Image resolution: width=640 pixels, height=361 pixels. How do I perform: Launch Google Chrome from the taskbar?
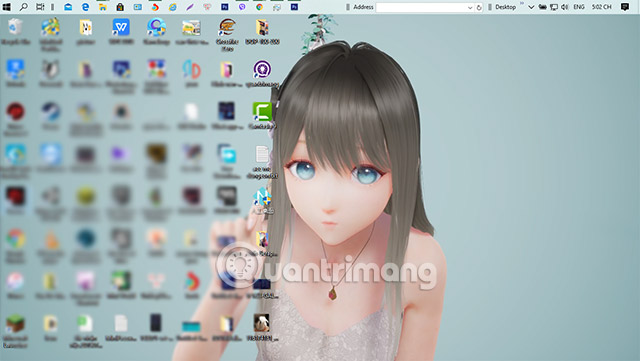(x=259, y=7)
